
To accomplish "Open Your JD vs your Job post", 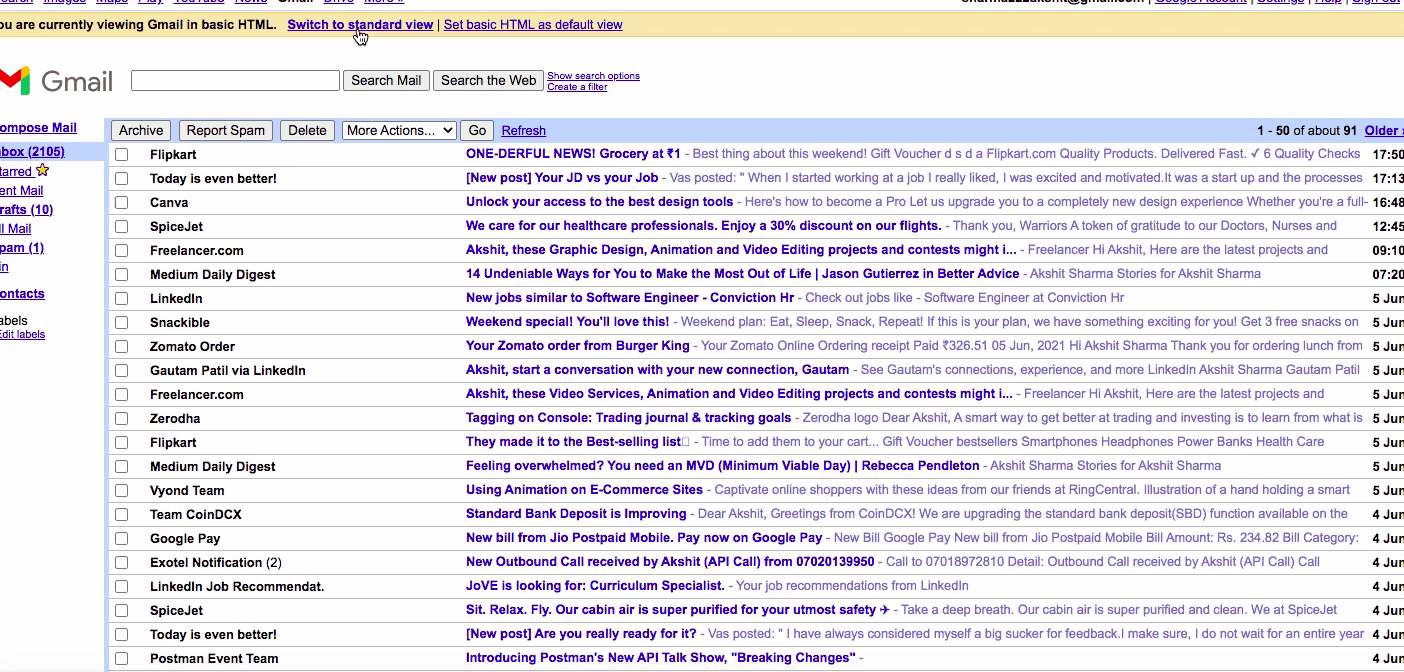I will [x=562, y=177].
